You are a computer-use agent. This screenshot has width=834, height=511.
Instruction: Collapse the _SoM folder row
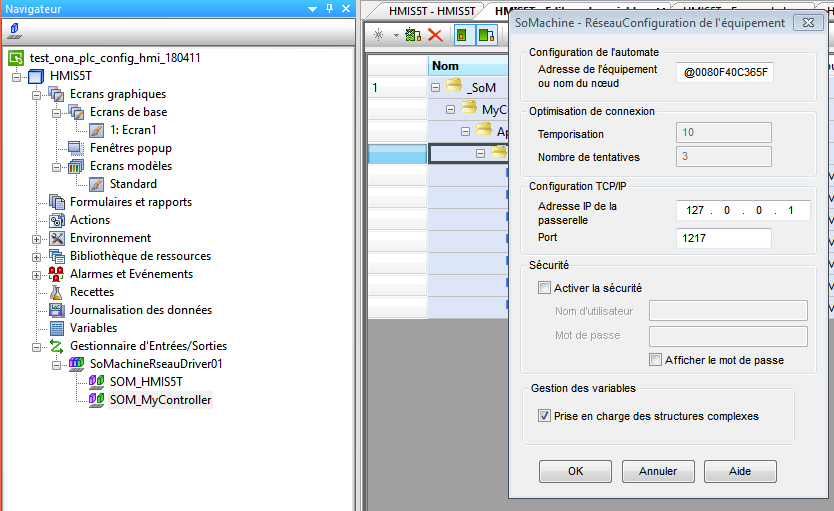[x=436, y=88]
